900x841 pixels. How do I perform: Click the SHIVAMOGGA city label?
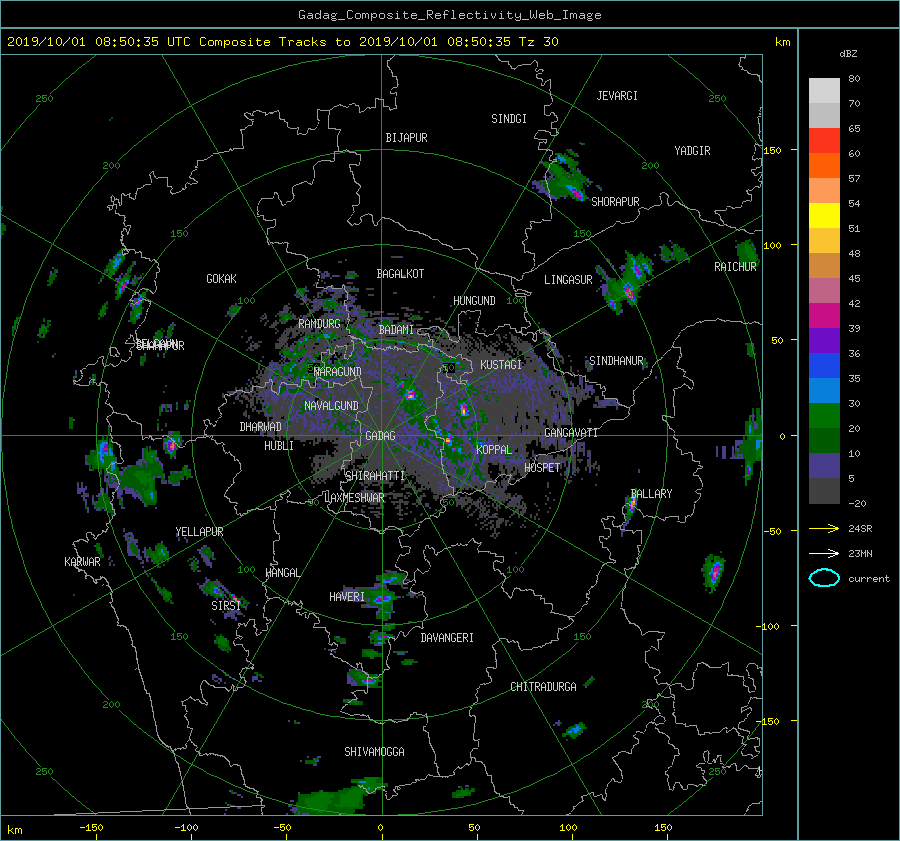tap(374, 751)
